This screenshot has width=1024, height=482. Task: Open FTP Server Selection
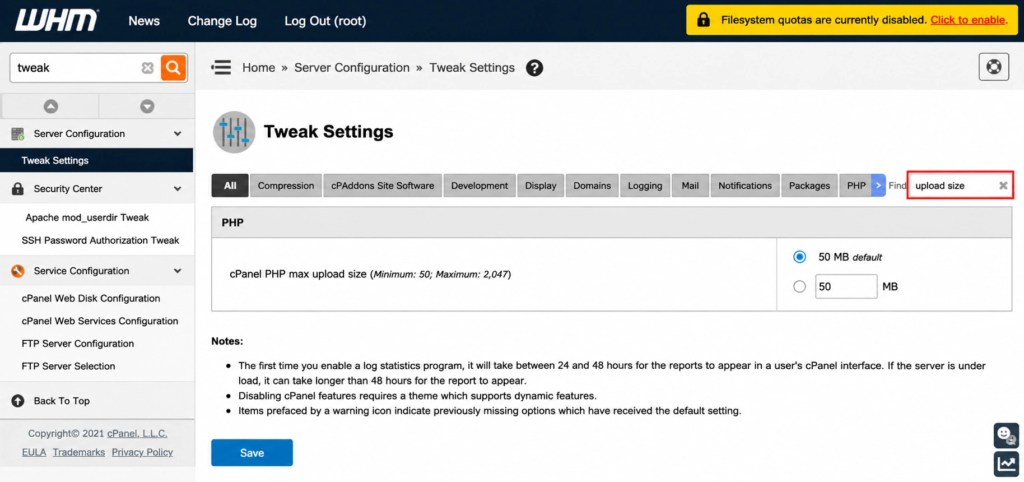[69, 366]
